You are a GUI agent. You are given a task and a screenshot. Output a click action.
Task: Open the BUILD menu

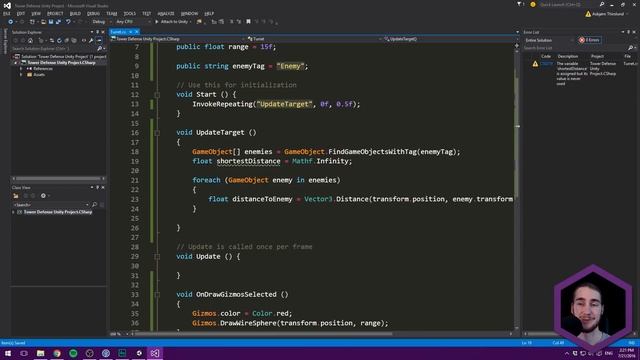(75, 13)
